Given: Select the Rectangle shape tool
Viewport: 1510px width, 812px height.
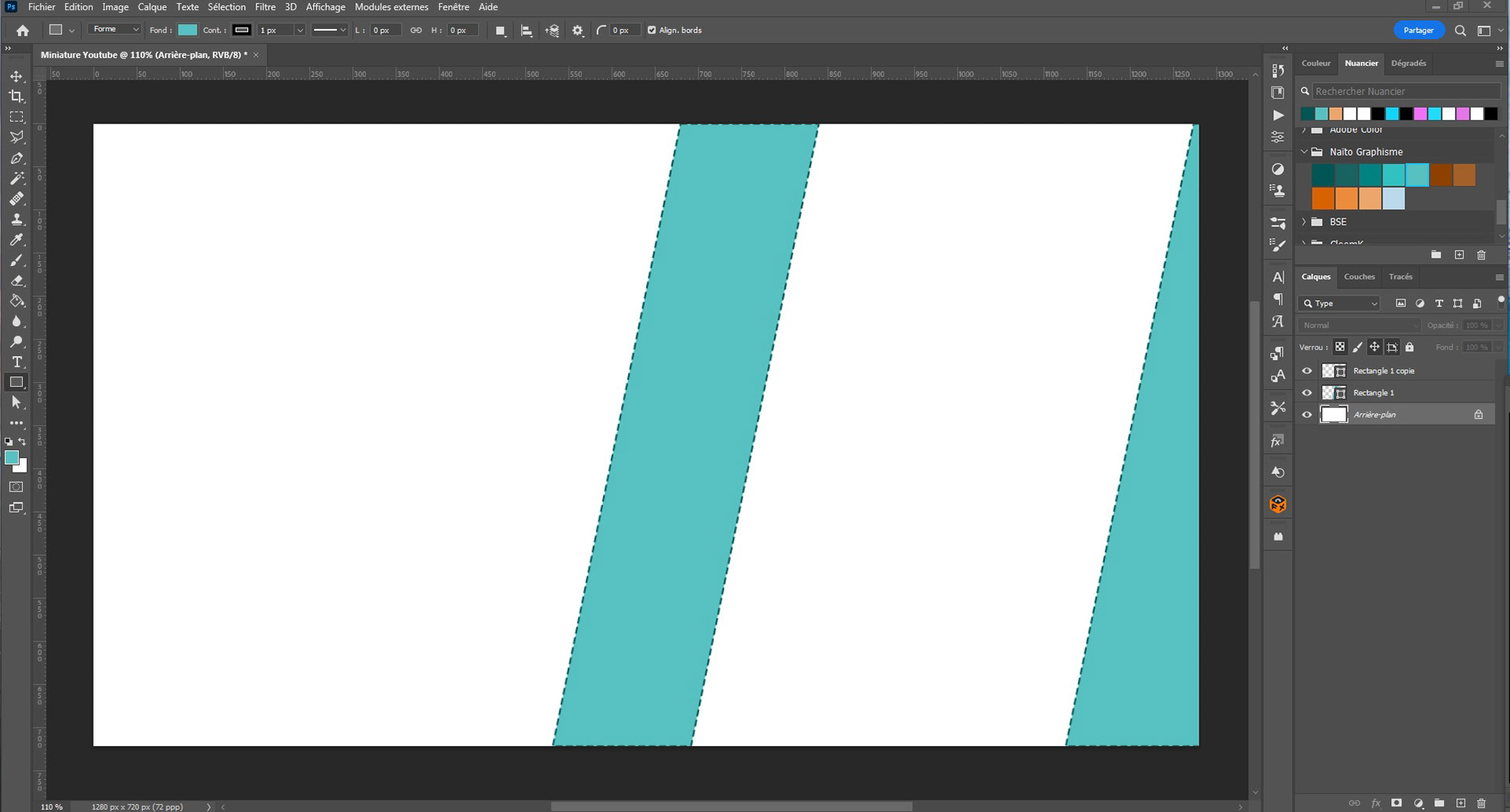Looking at the screenshot, I should [x=17, y=383].
